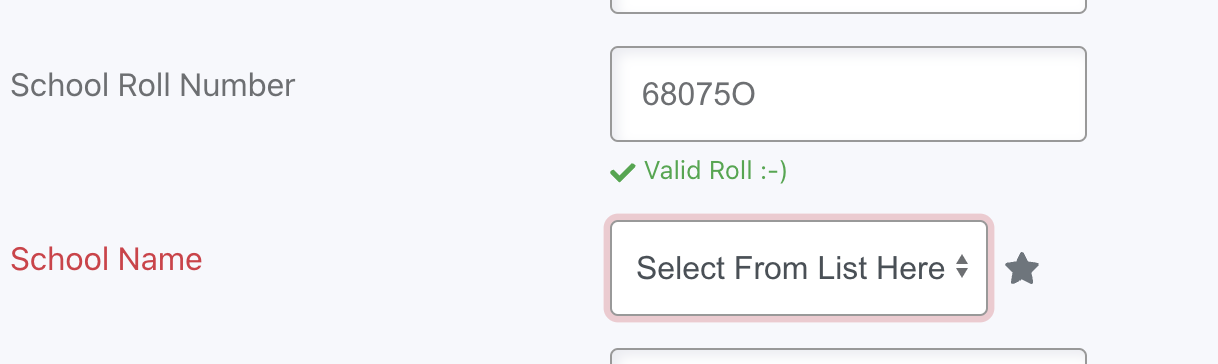Click the 'Select From List Here' placeholder text
Image resolution: width=1218 pixels, height=364 pixels.
791,268
